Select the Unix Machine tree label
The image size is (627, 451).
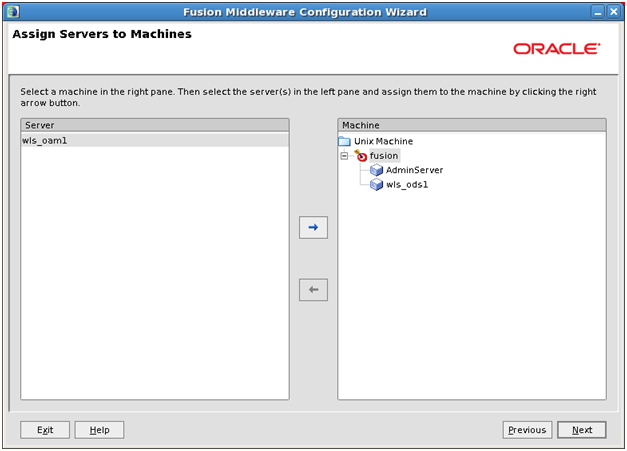[383, 141]
